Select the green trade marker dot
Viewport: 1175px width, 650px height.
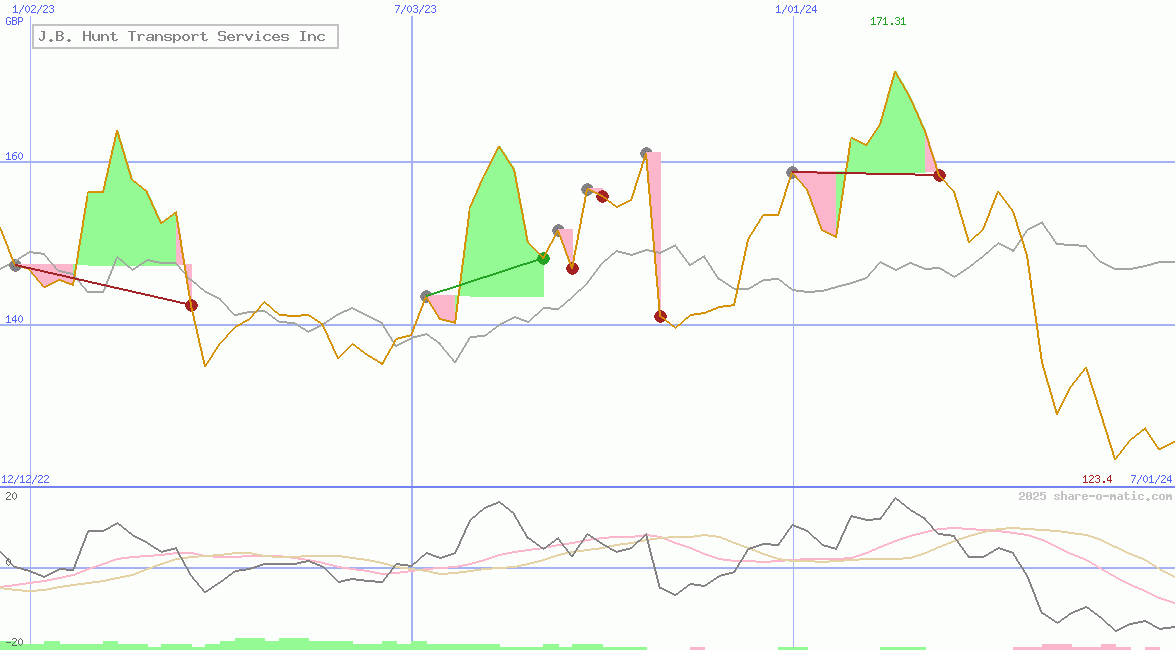[543, 258]
